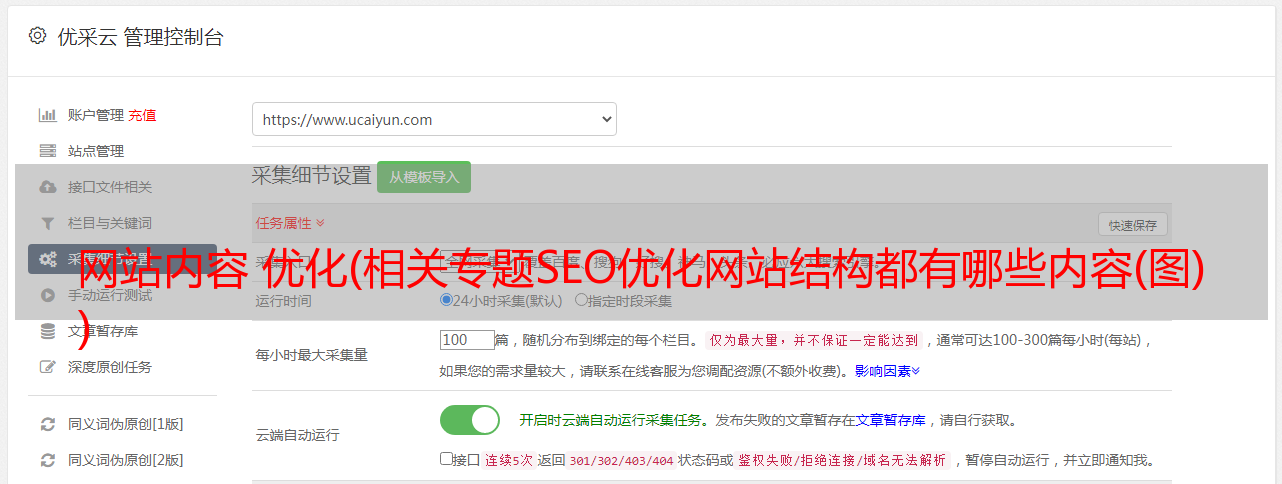Click the 优采云 管理控制台 title

point(140,37)
